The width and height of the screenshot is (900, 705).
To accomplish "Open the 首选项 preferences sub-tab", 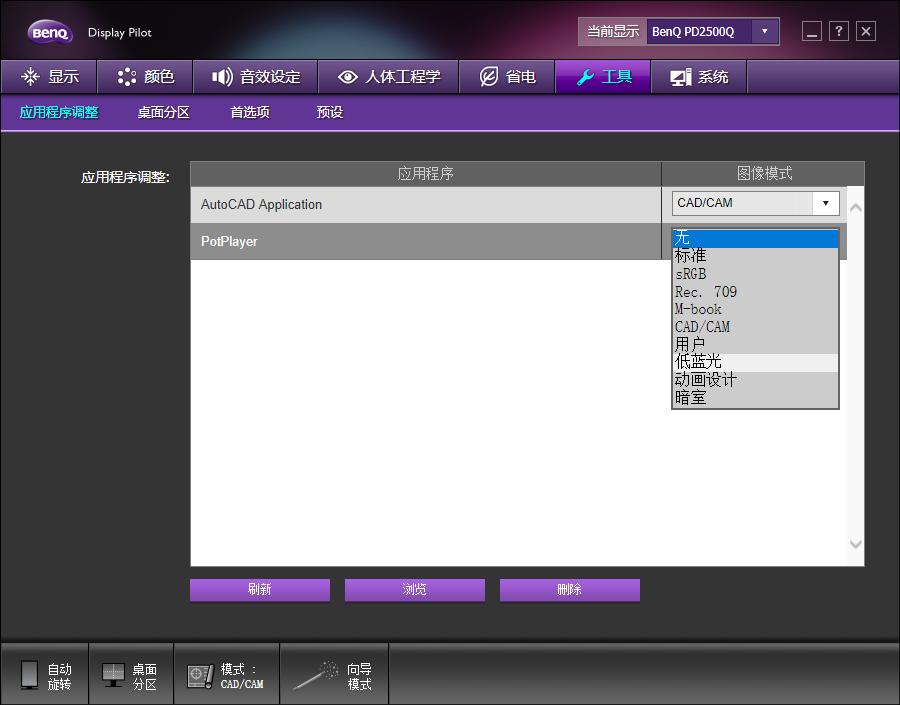I will point(250,112).
